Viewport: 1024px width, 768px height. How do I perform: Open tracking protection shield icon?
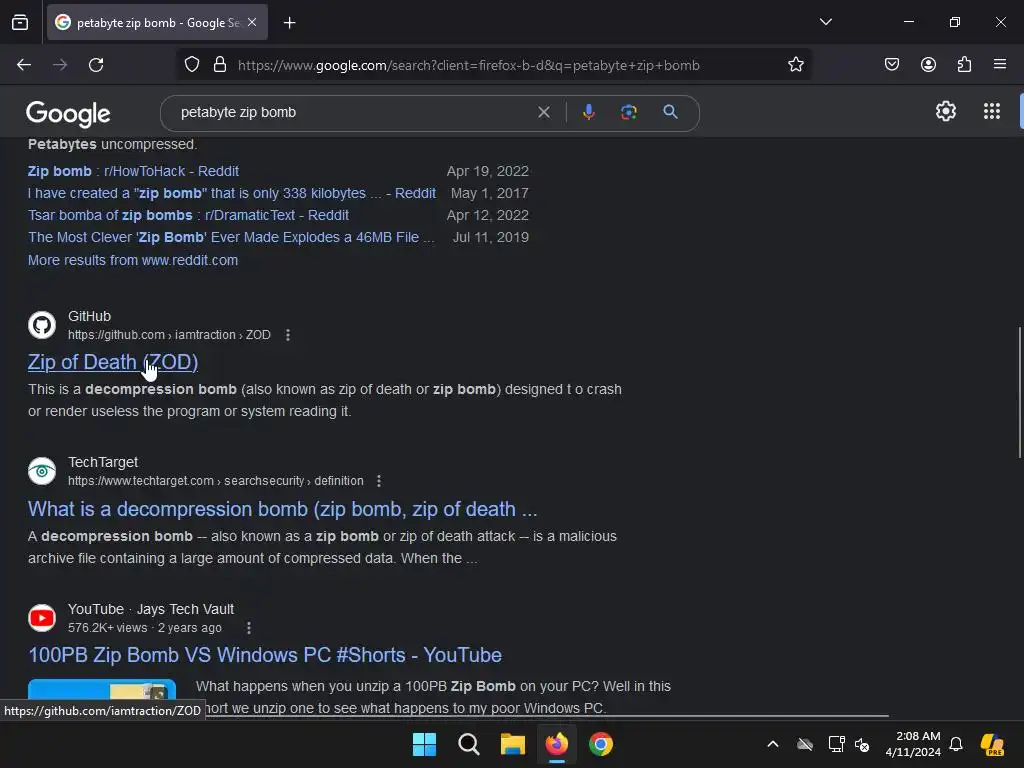[191, 65]
